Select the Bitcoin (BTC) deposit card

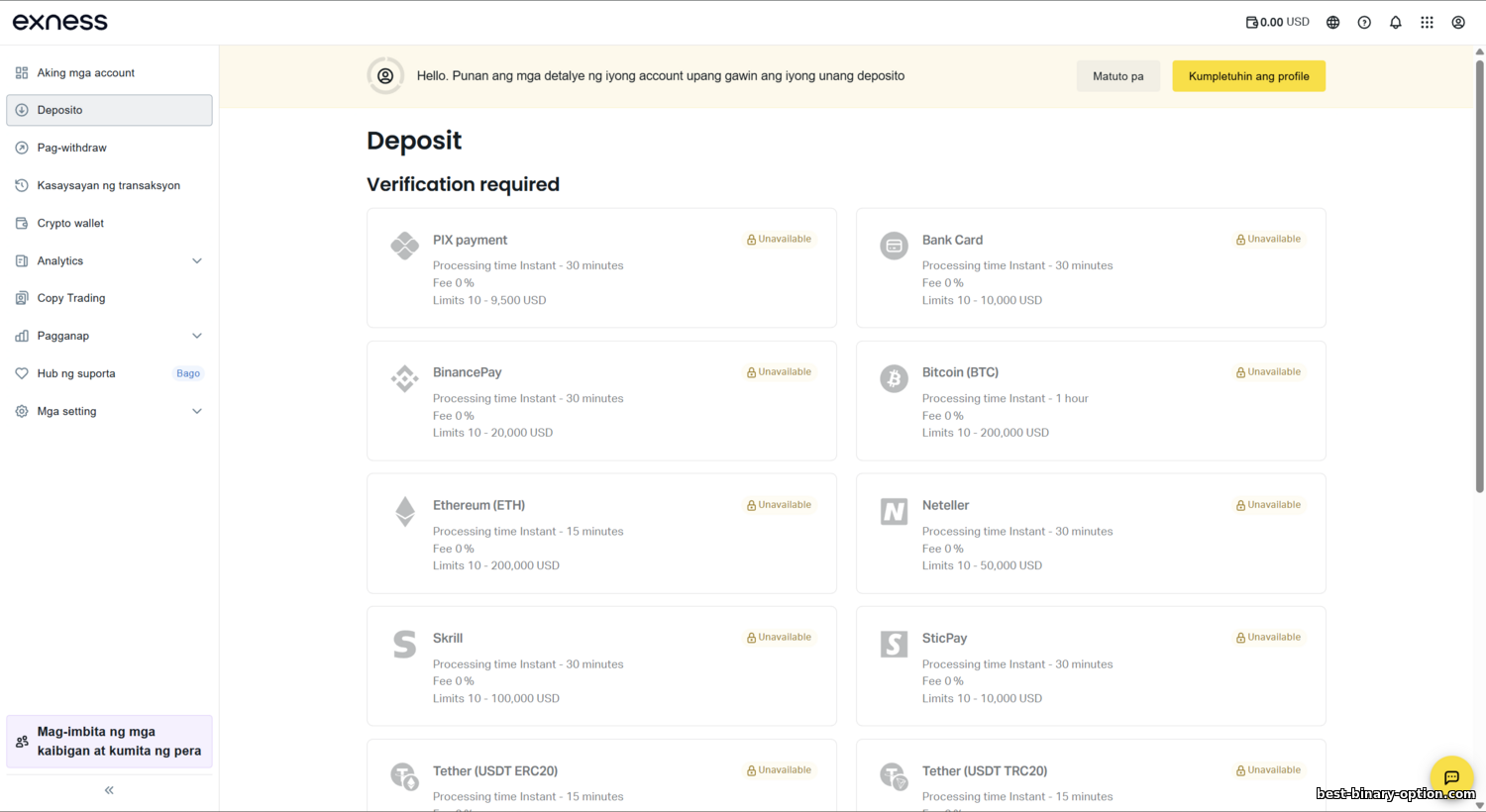1090,400
